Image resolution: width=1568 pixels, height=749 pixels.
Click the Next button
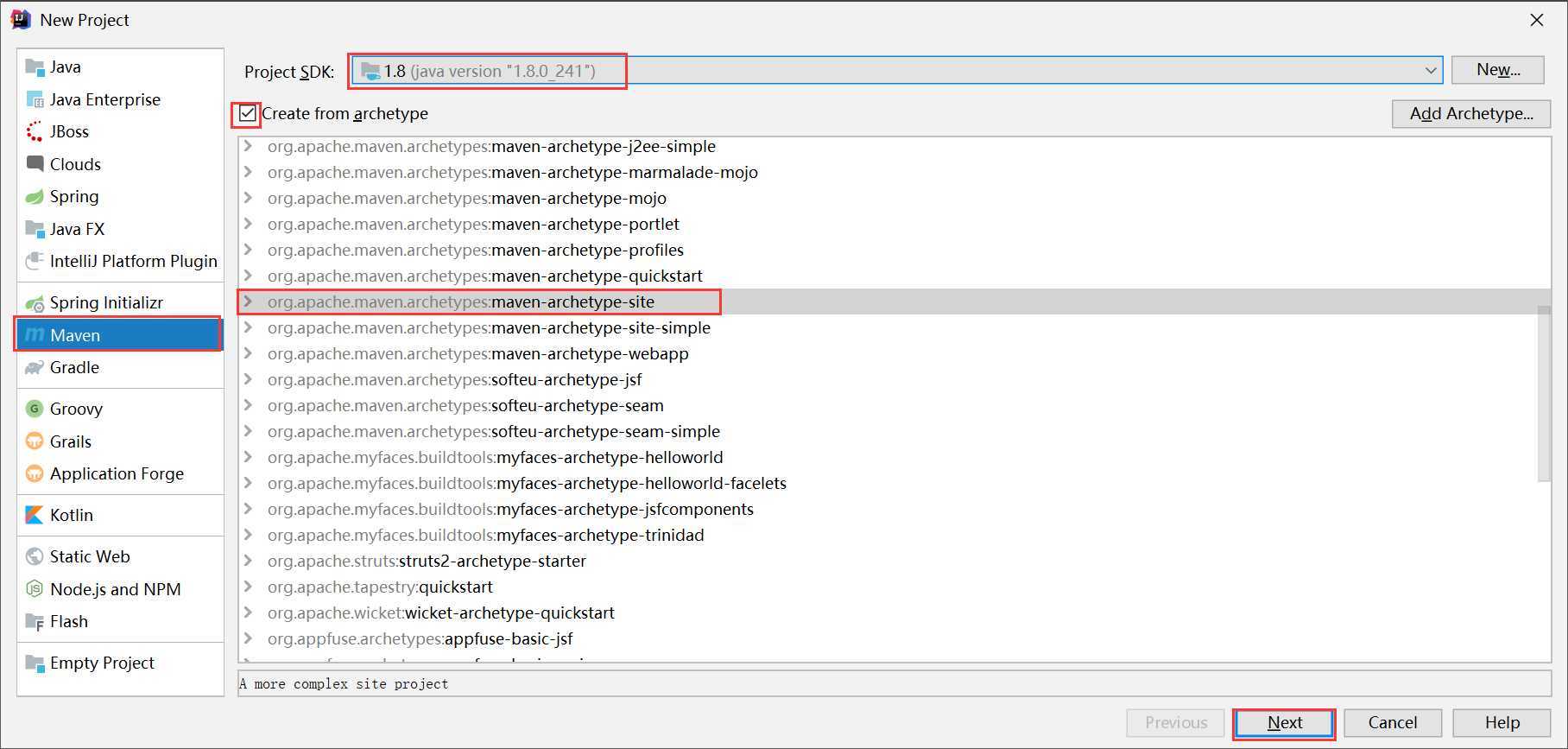1284,723
